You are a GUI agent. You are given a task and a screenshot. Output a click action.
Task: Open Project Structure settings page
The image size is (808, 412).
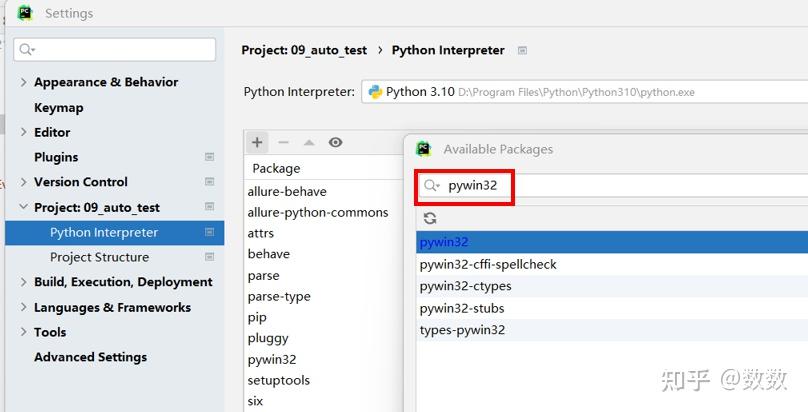click(99, 257)
